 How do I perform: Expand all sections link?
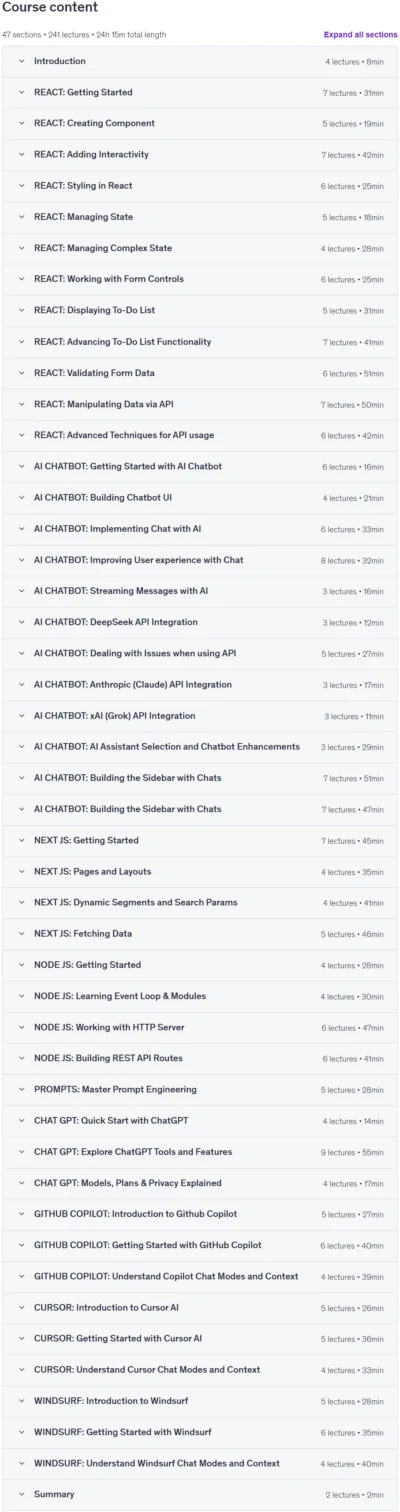click(x=360, y=34)
